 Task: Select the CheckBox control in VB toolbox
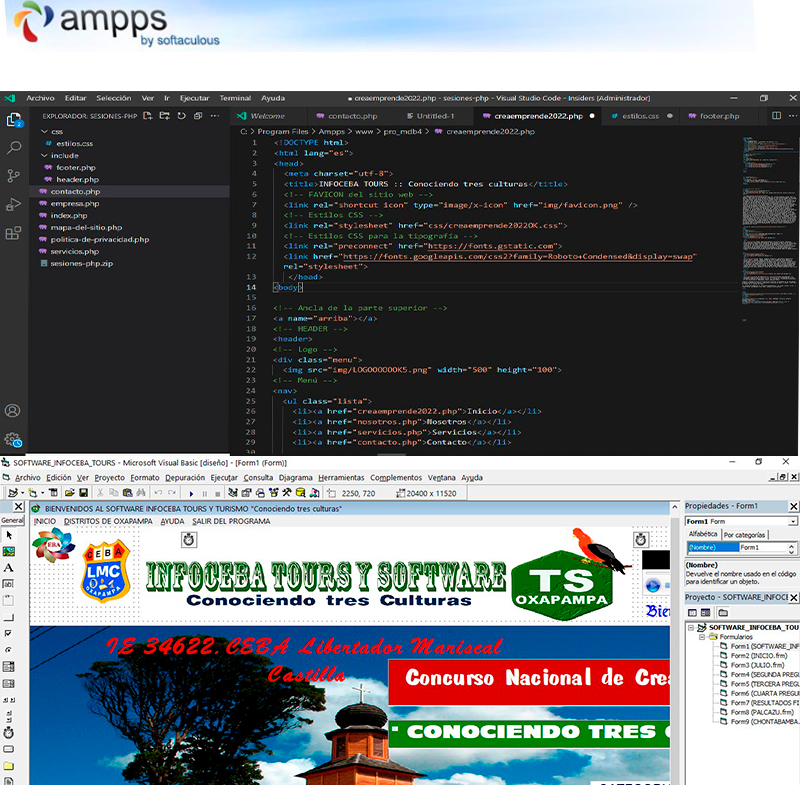pyautogui.click(x=9, y=633)
